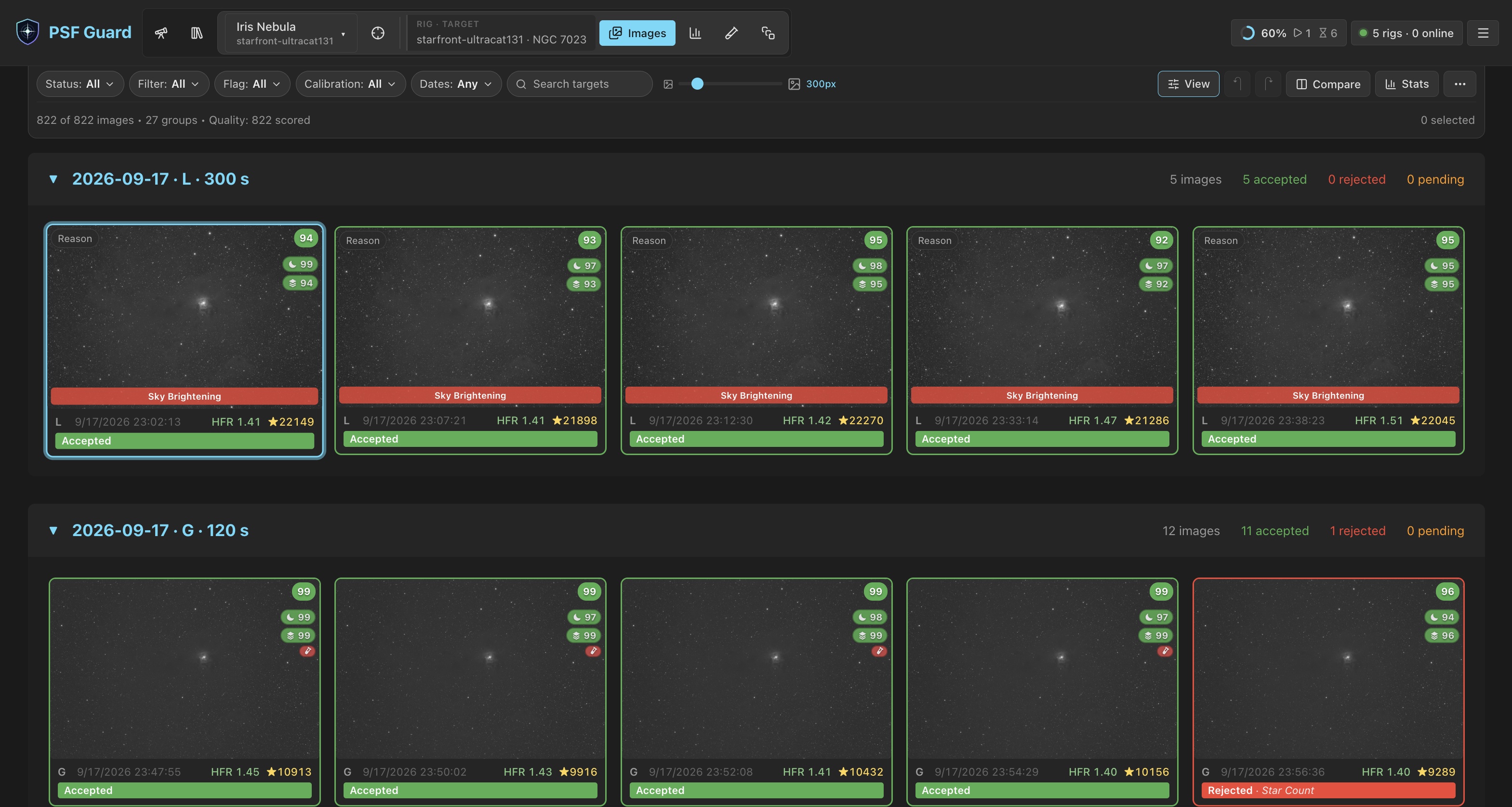
Task: Click red pencil badge on 23:54:29 thumbnail
Action: (1165, 651)
